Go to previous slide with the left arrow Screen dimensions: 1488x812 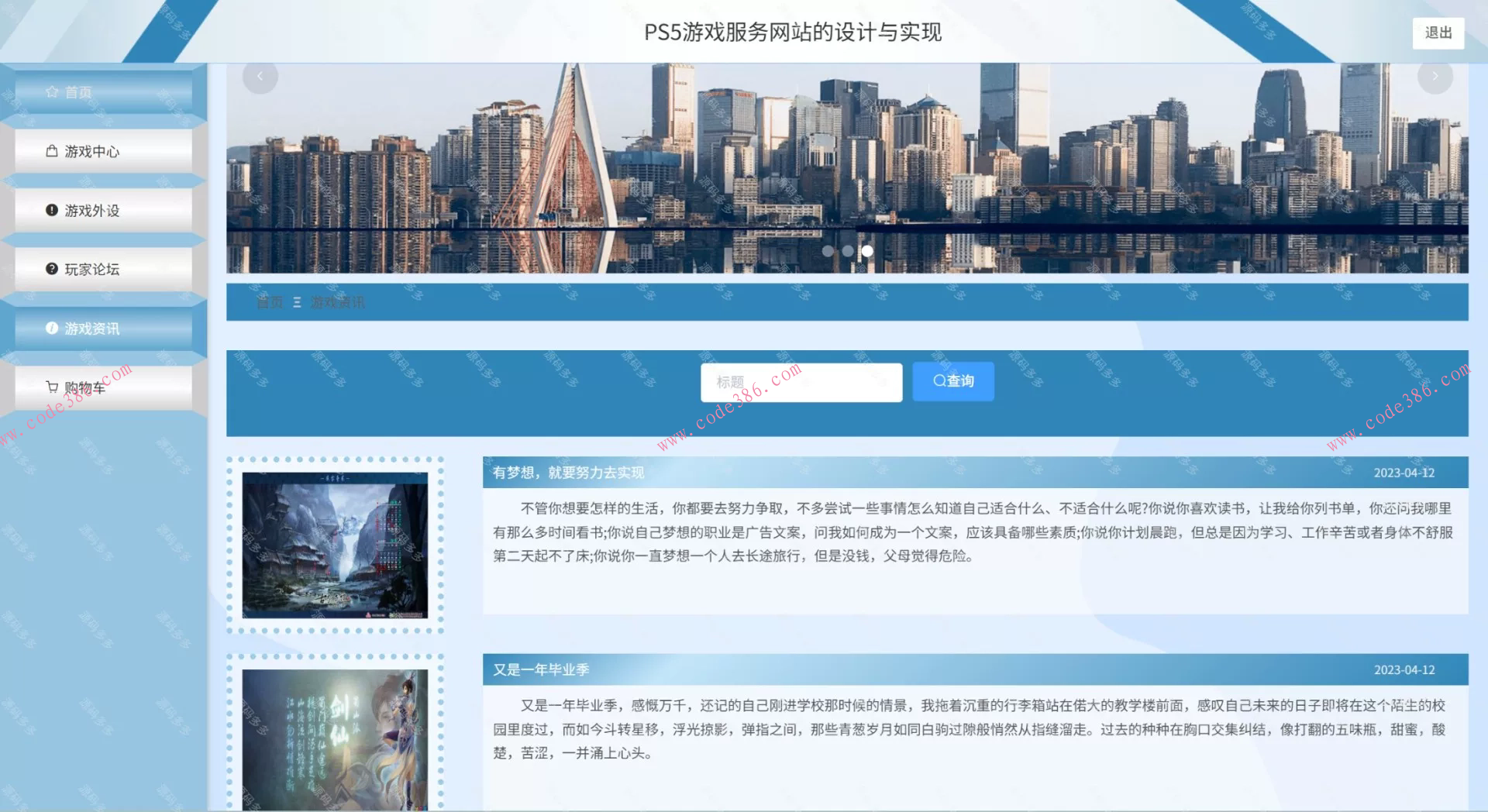260,76
